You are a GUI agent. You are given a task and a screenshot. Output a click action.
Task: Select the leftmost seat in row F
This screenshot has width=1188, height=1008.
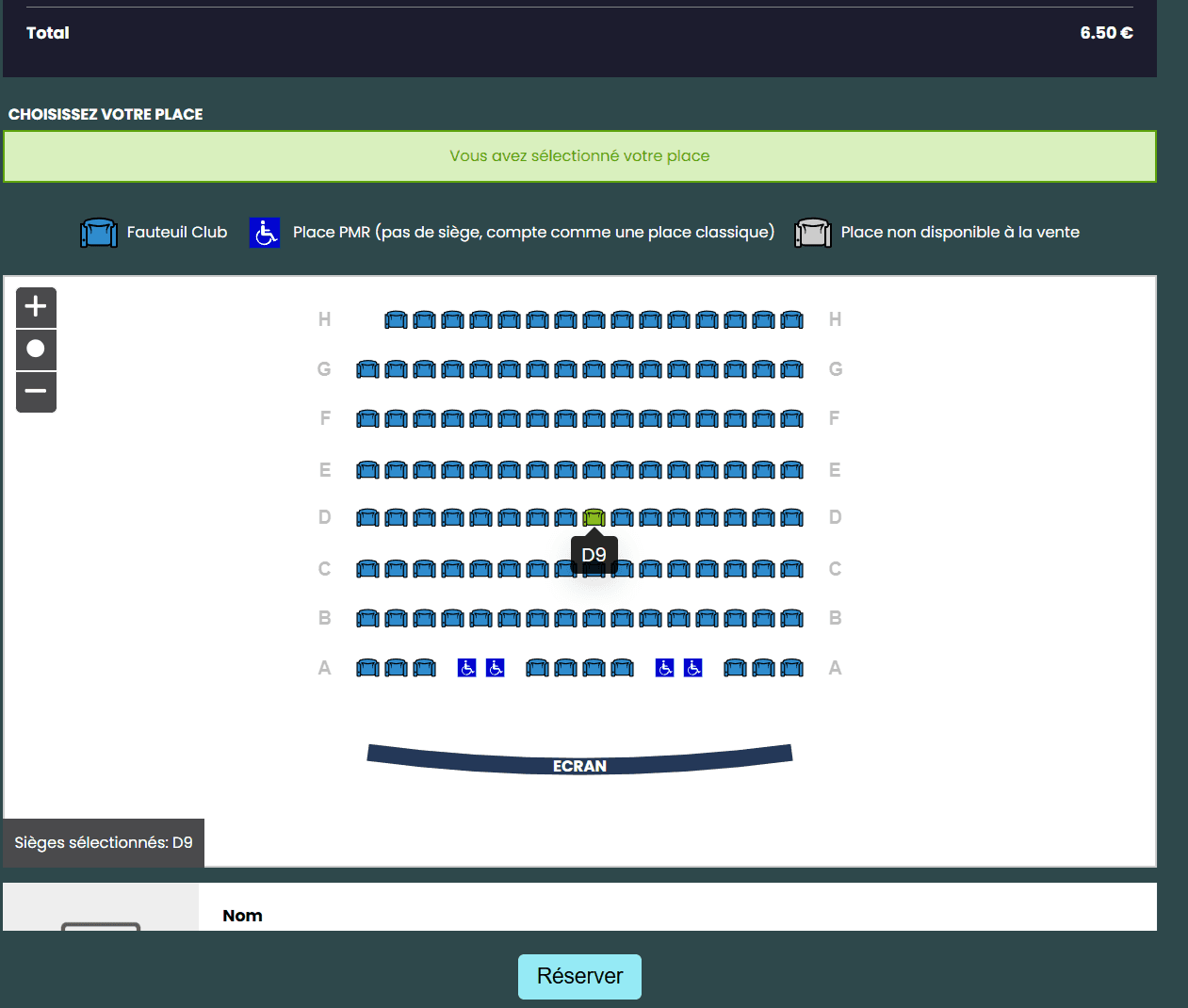(367, 418)
